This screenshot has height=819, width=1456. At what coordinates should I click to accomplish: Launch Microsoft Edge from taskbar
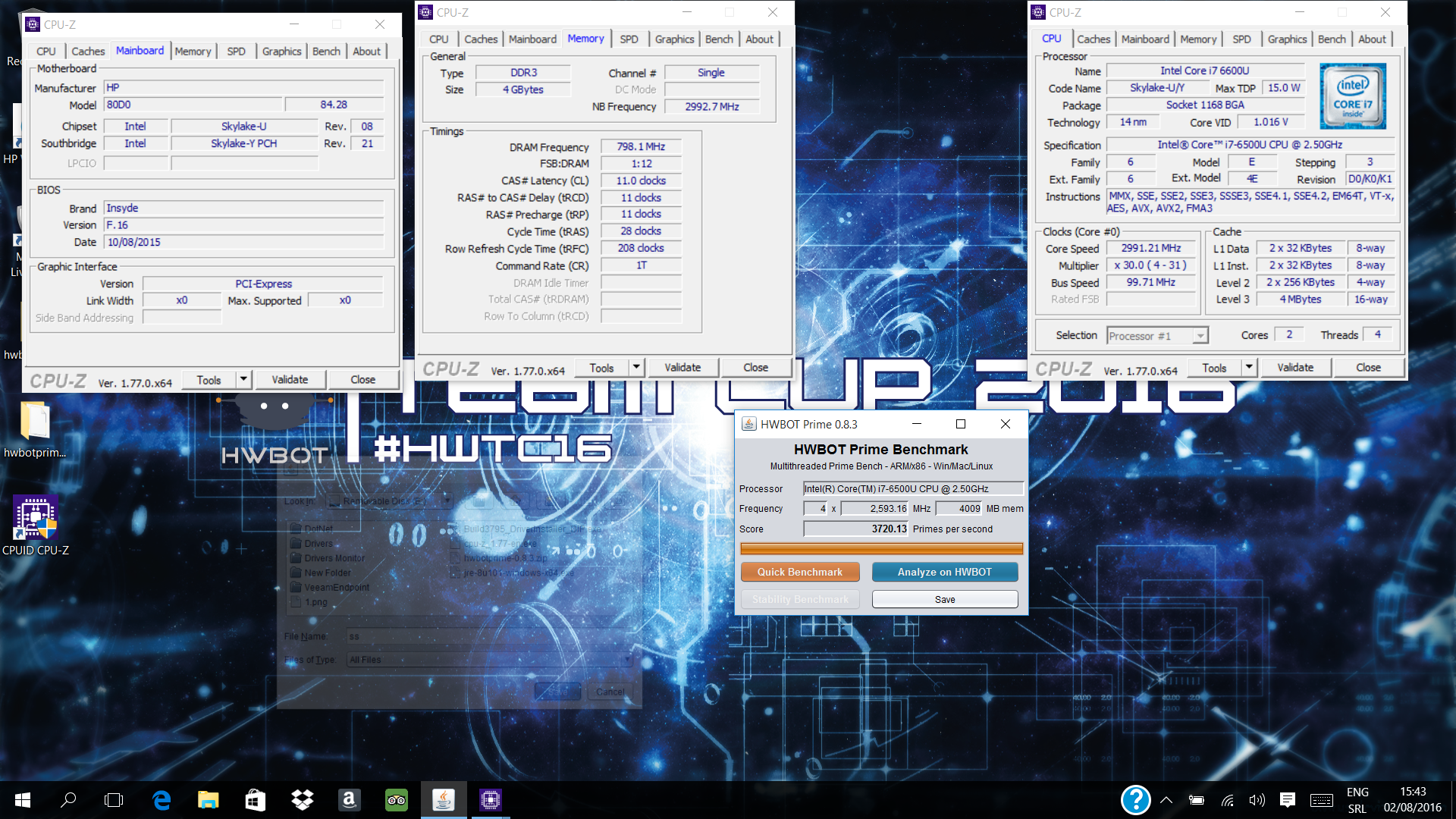click(162, 799)
